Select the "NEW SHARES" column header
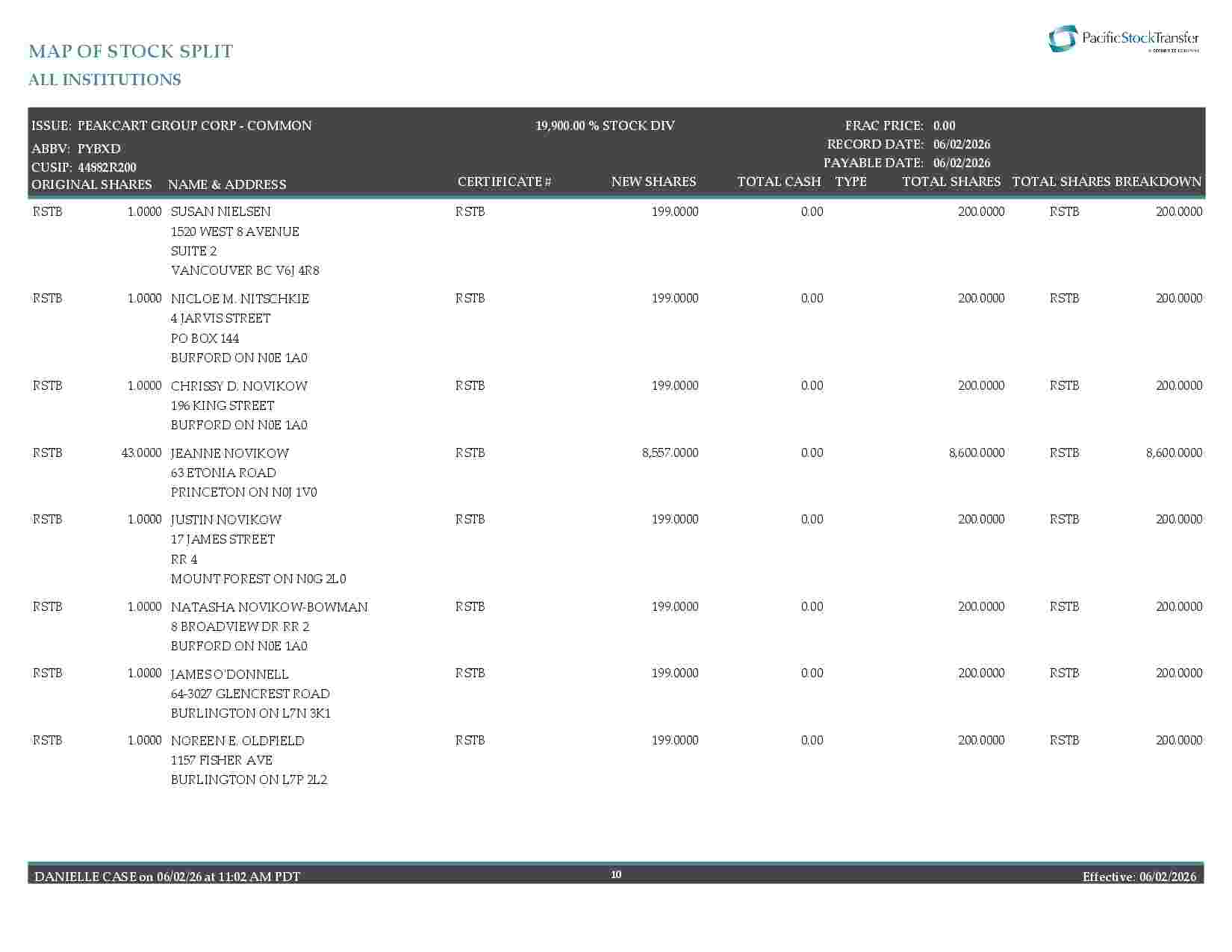1232x952 pixels. 653,181
